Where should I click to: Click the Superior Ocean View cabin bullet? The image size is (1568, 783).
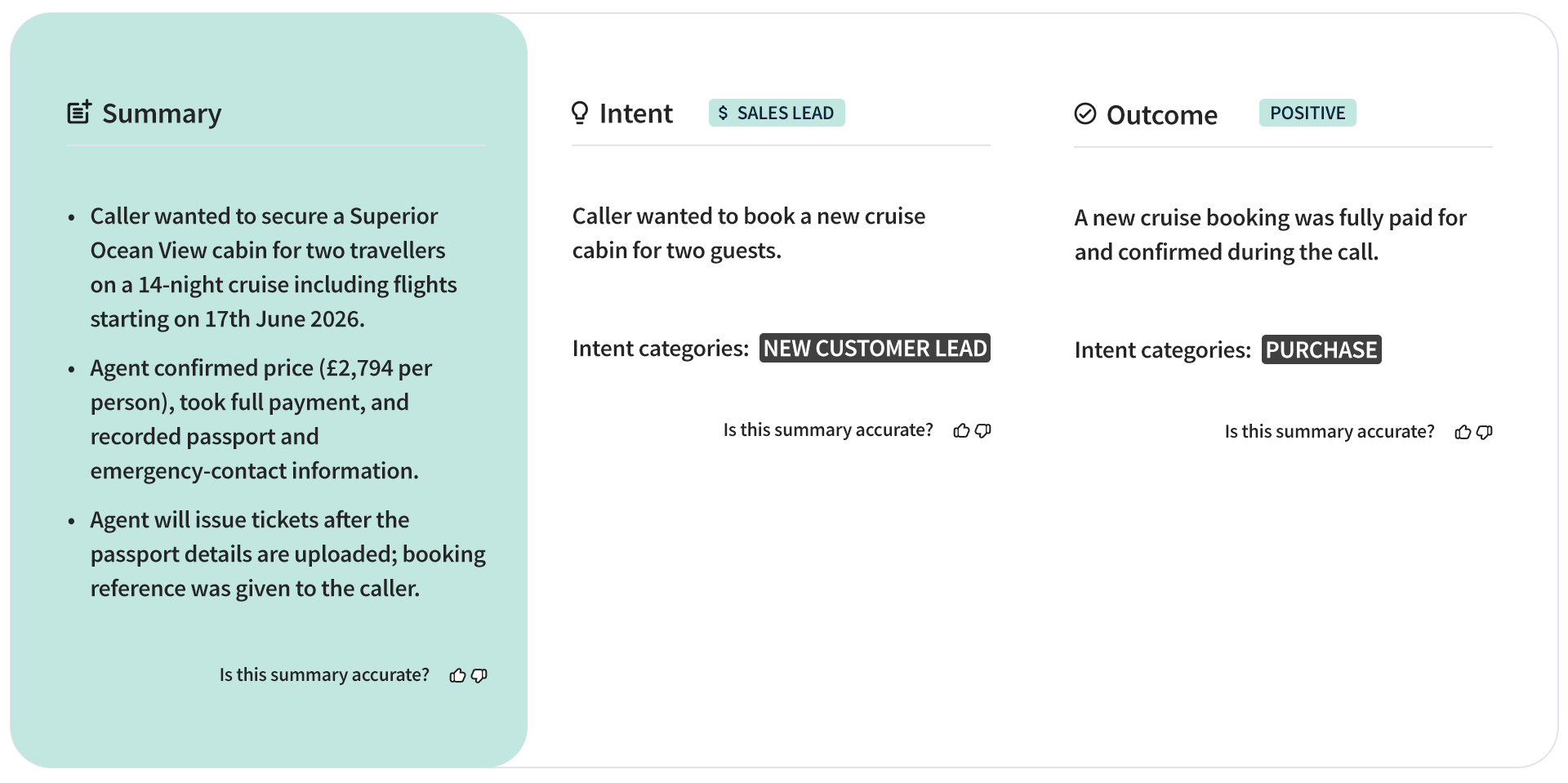274,267
